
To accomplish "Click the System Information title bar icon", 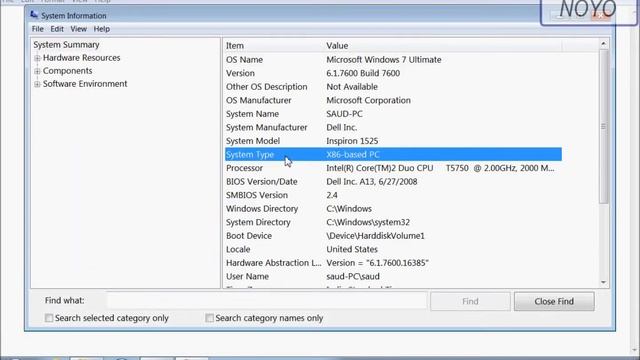I will click(34, 15).
